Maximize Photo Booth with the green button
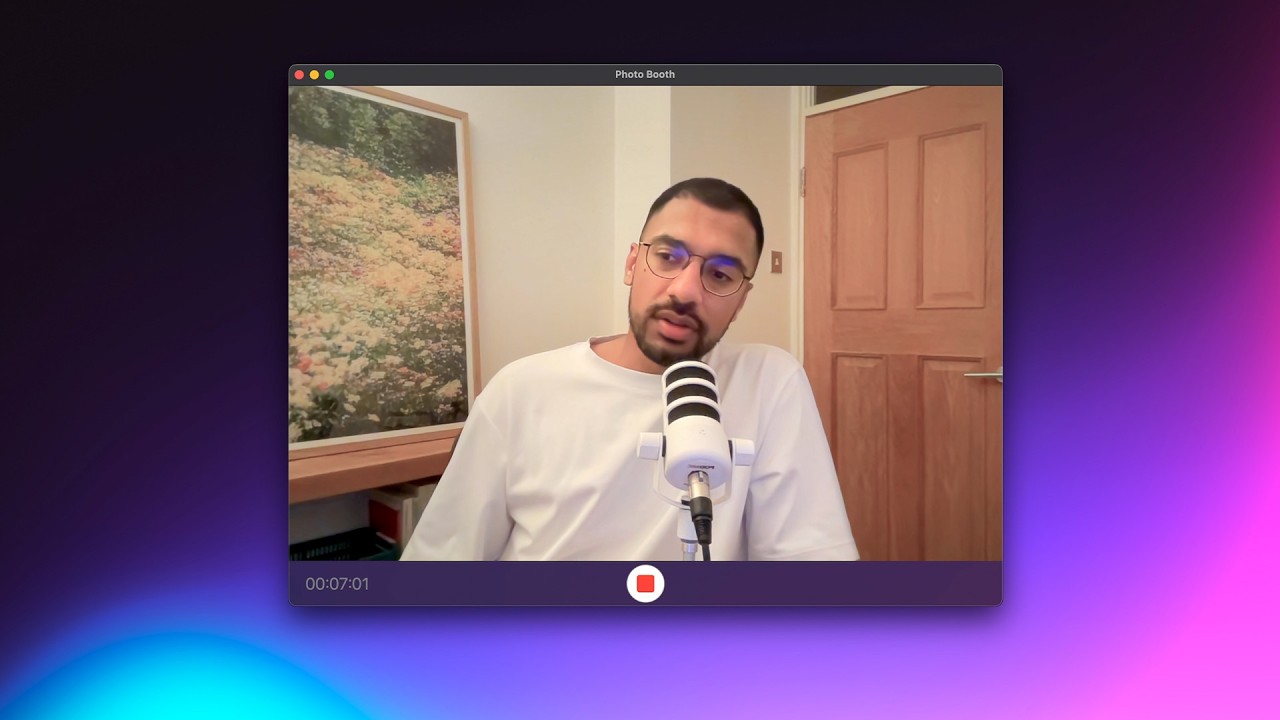 329,75
